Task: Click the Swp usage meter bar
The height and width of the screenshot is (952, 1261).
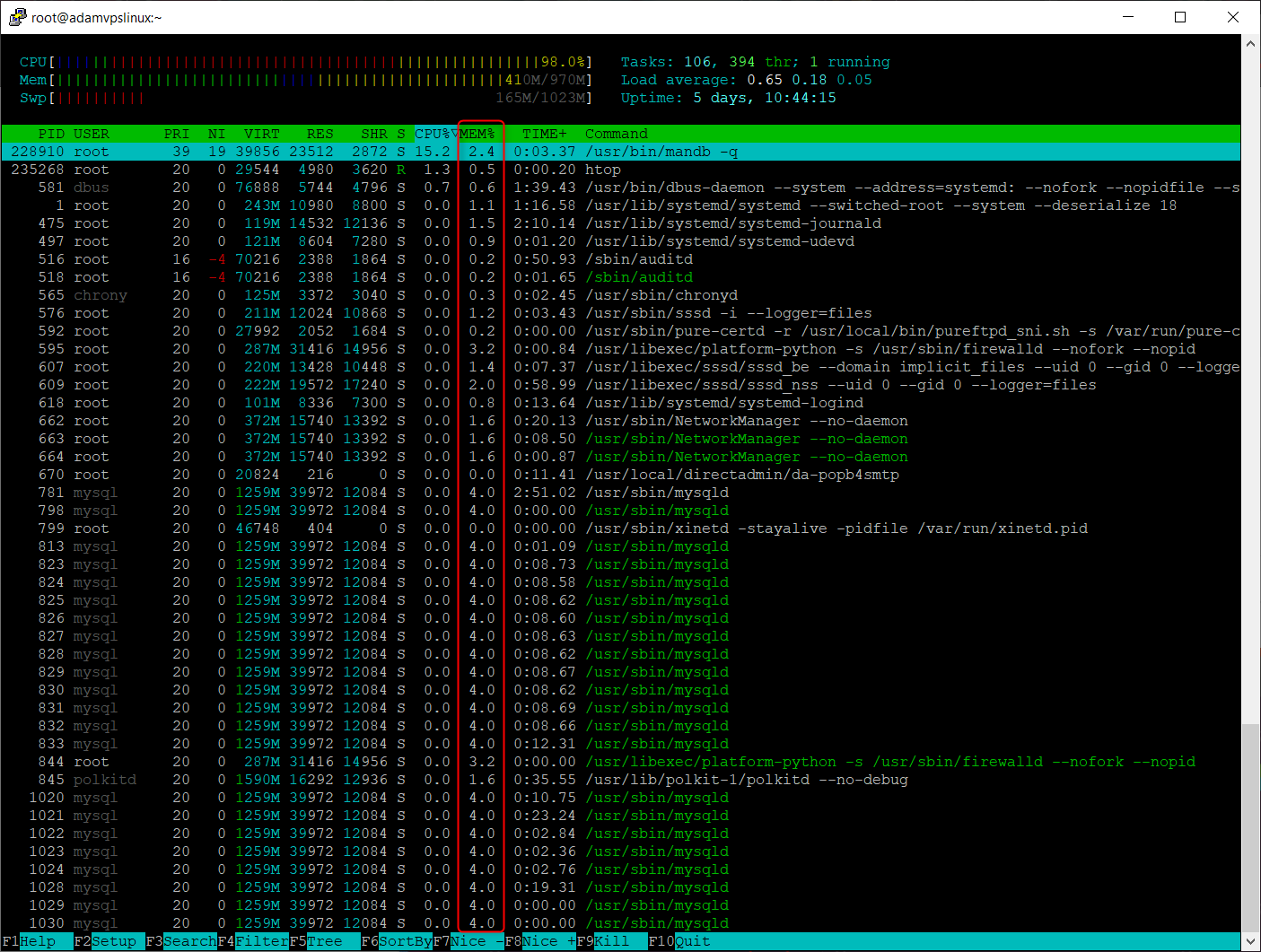Action: (x=306, y=98)
